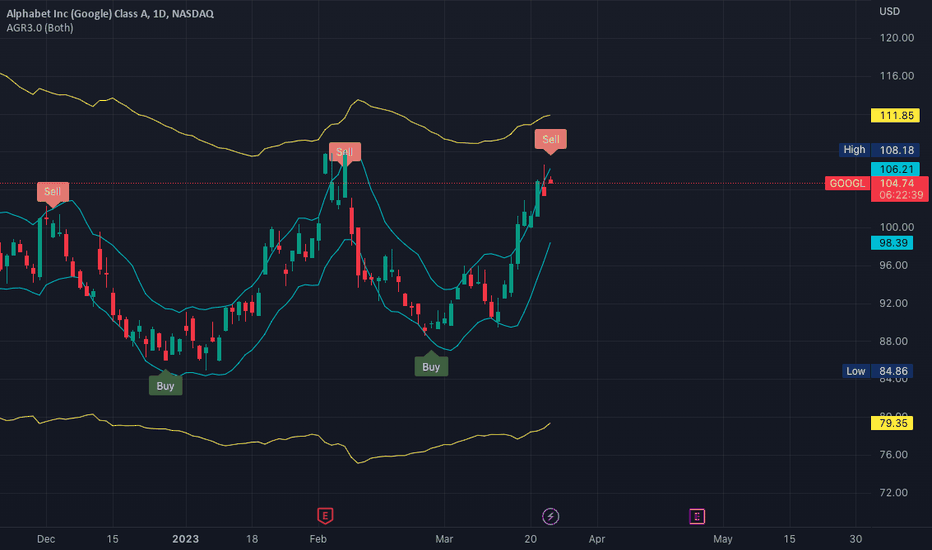The height and width of the screenshot is (550, 932).
Task: Click the 96.00 price axis label
Action: [893, 265]
